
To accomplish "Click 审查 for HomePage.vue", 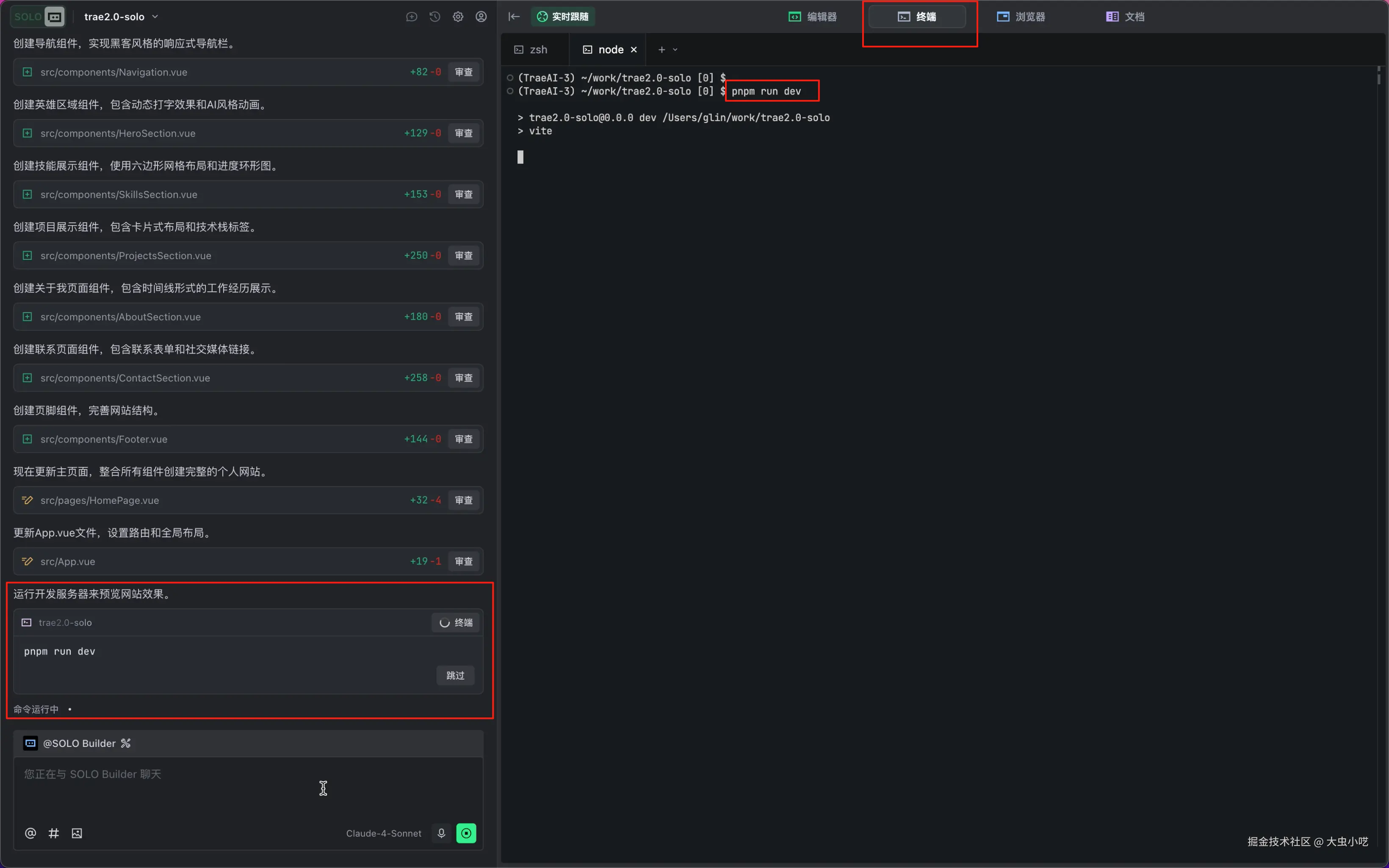I will coord(464,500).
